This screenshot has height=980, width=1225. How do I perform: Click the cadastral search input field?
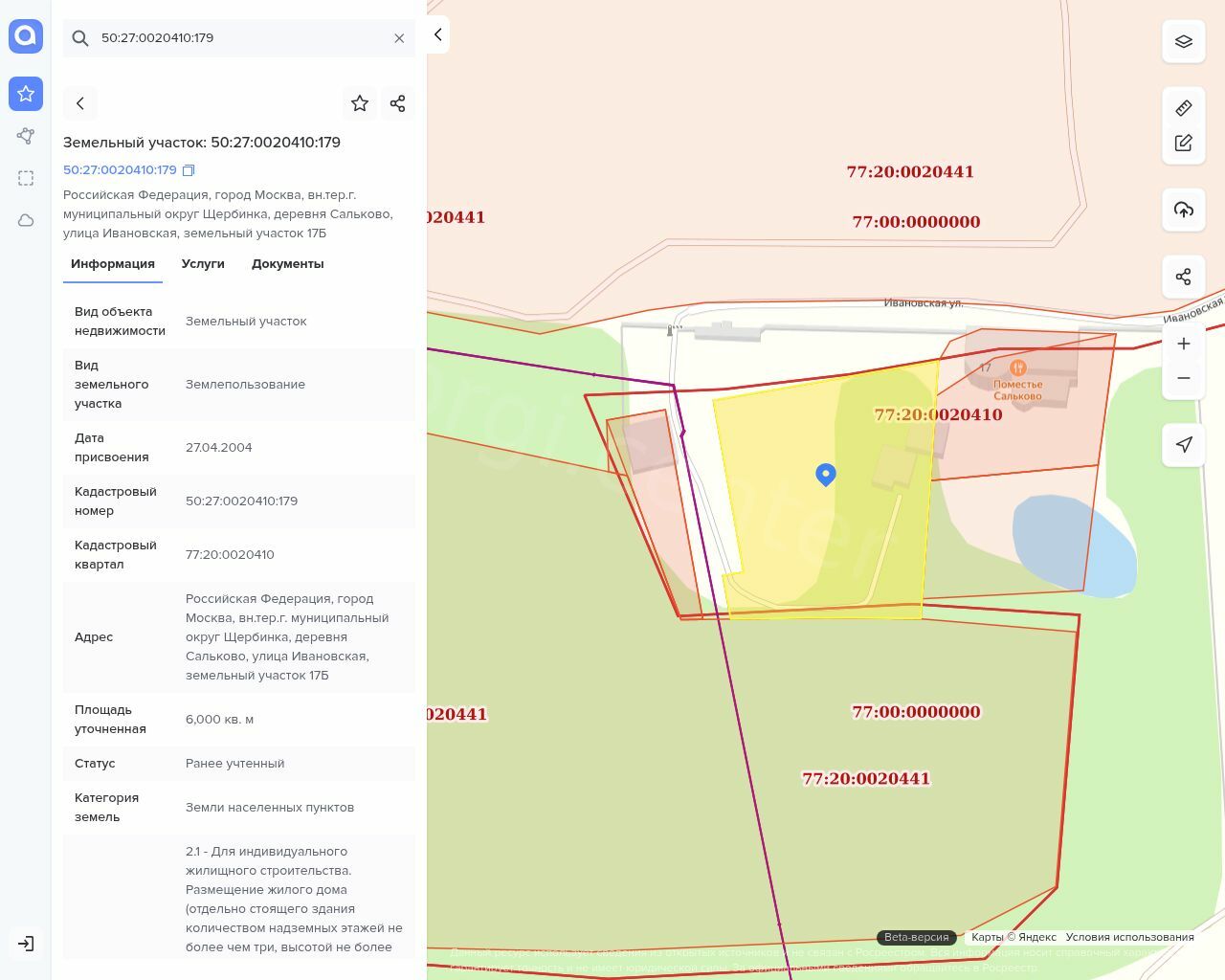(x=239, y=38)
